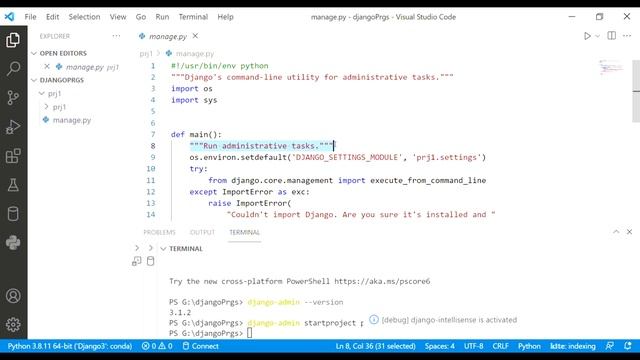Click django-intellisense activated notification
Viewport: 640px width, 360px height.
[443, 320]
